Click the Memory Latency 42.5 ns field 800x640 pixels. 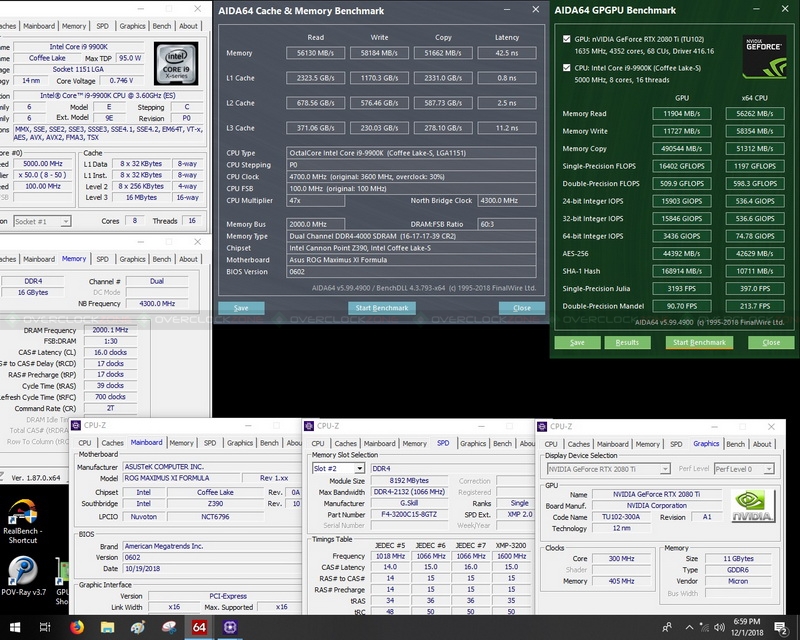point(507,53)
